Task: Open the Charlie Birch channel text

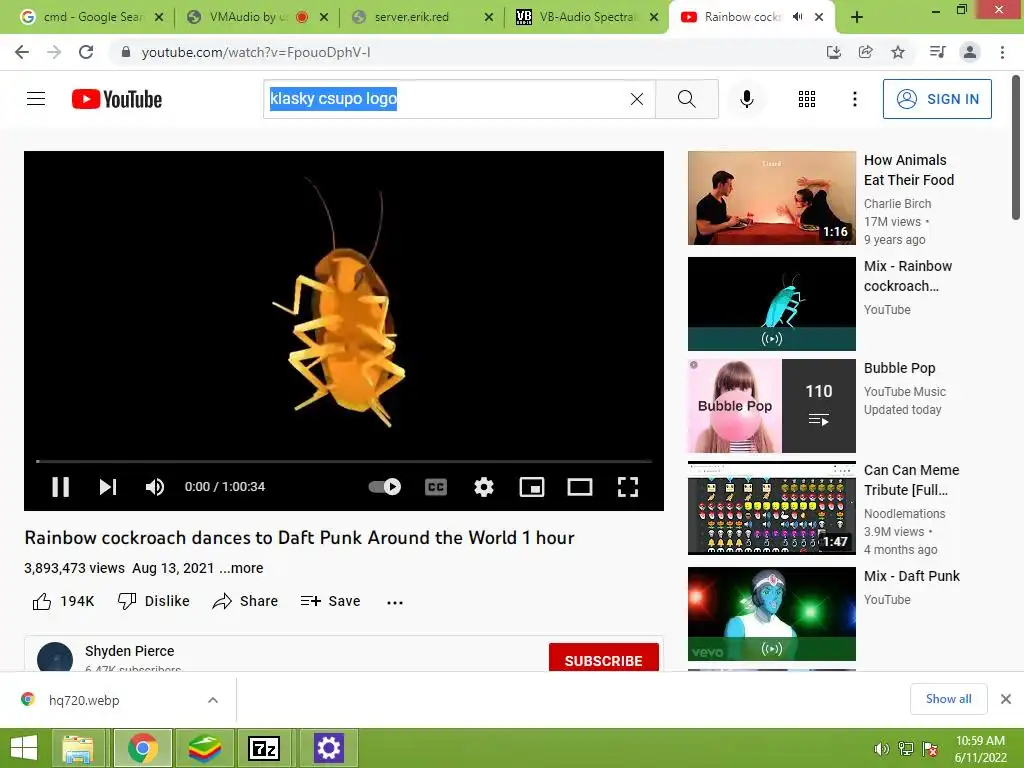Action: [x=897, y=204]
